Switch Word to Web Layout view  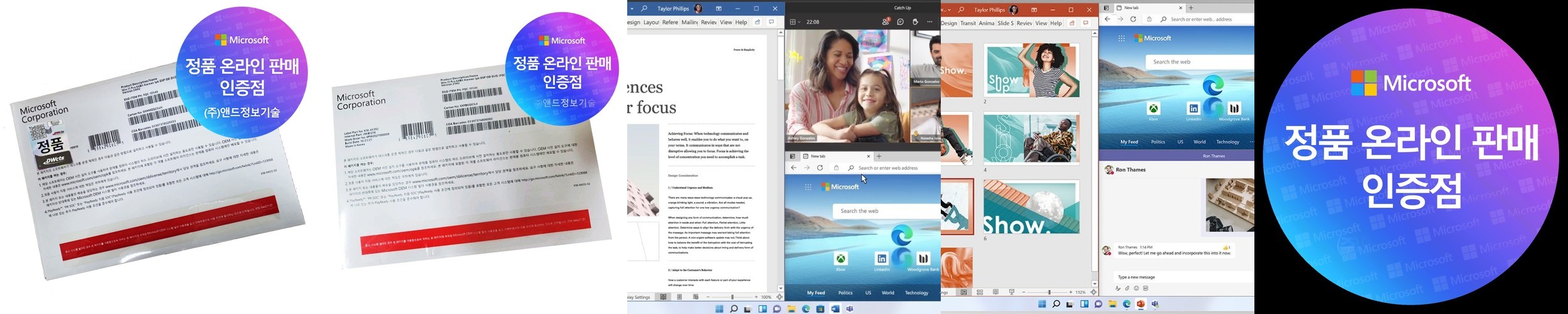(696, 297)
